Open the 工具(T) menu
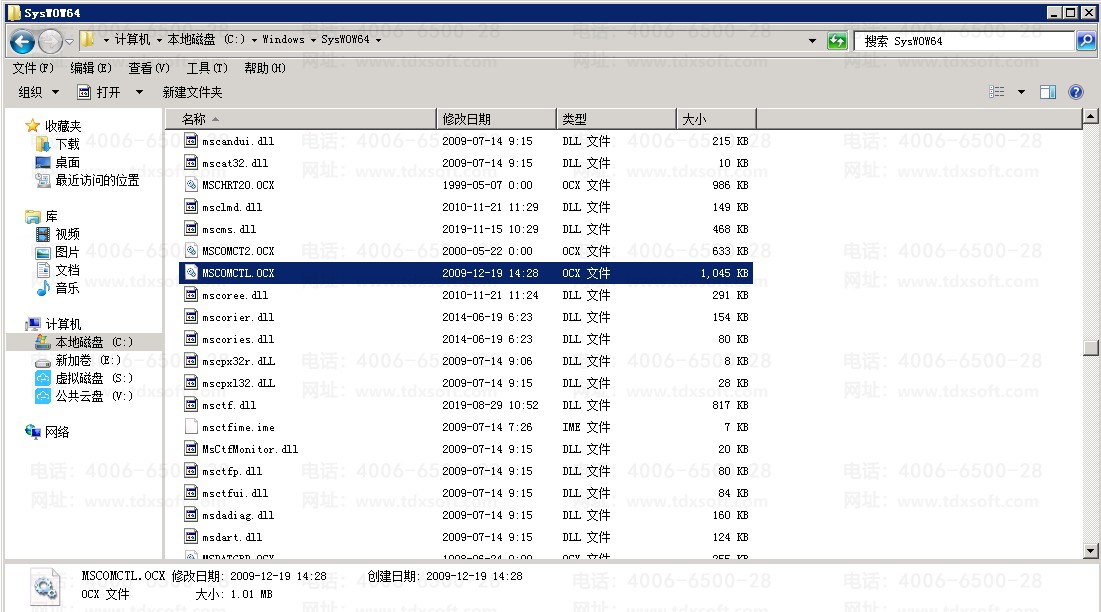The image size is (1101, 612). [x=205, y=68]
